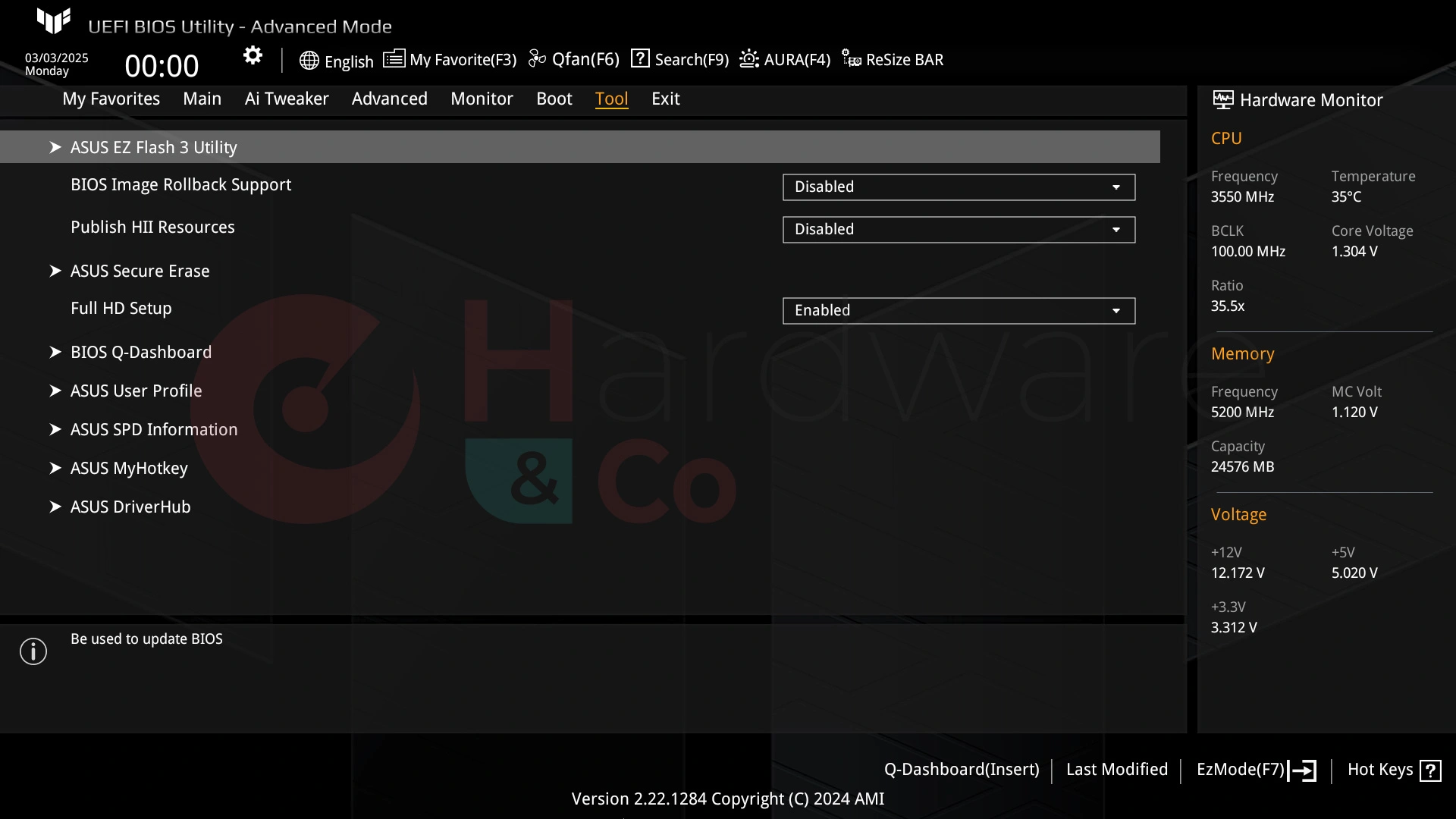Click the Search question mark icon
The width and height of the screenshot is (1456, 819).
click(640, 58)
